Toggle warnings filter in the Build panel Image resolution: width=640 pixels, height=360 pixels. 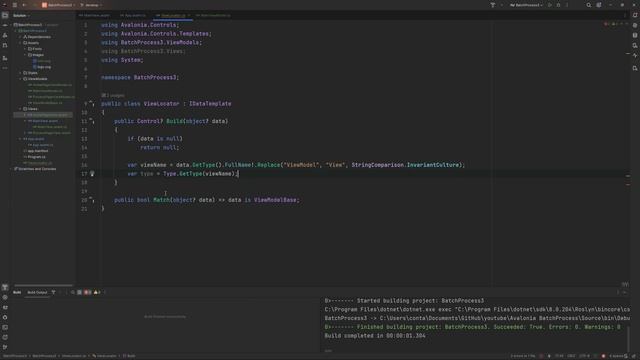pos(97,292)
